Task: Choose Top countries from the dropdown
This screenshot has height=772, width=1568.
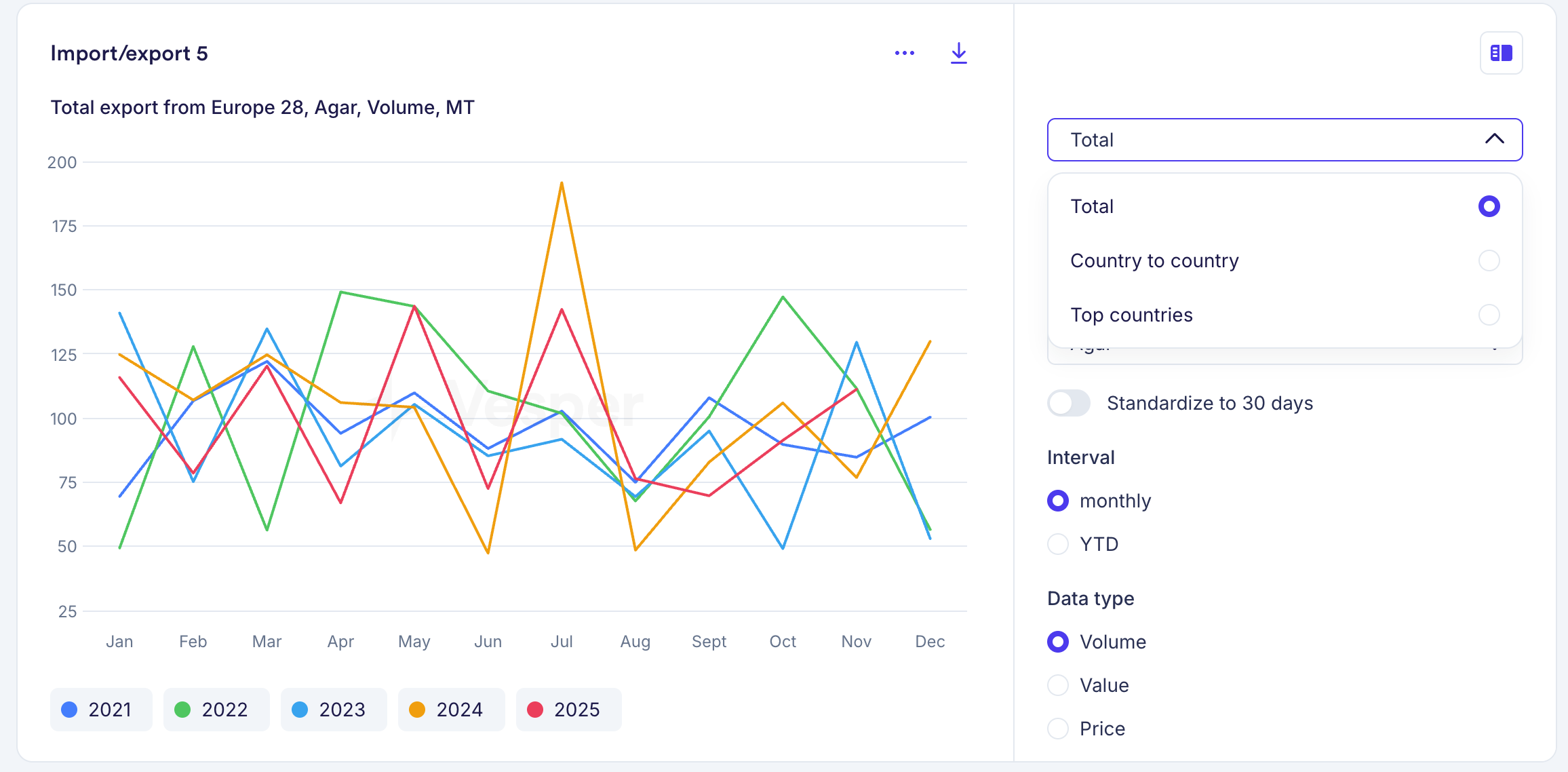Action: [x=1131, y=314]
